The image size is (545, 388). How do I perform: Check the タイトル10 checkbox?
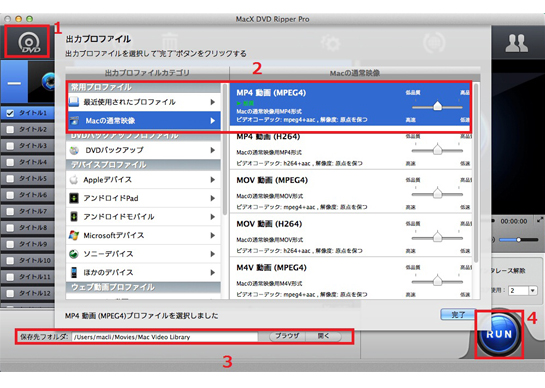(x=10, y=260)
